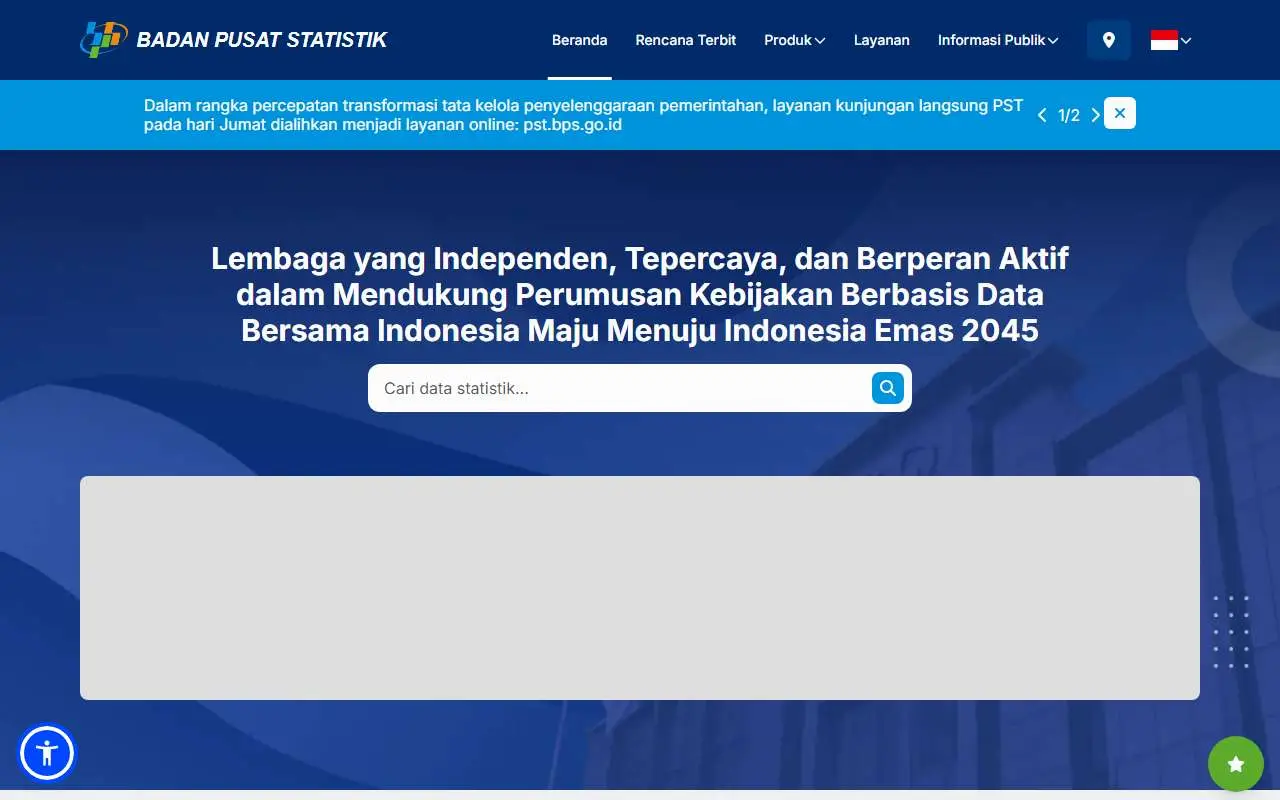The height and width of the screenshot is (800, 1280).
Task: Open the language chevron dropdown
Action: (1186, 41)
